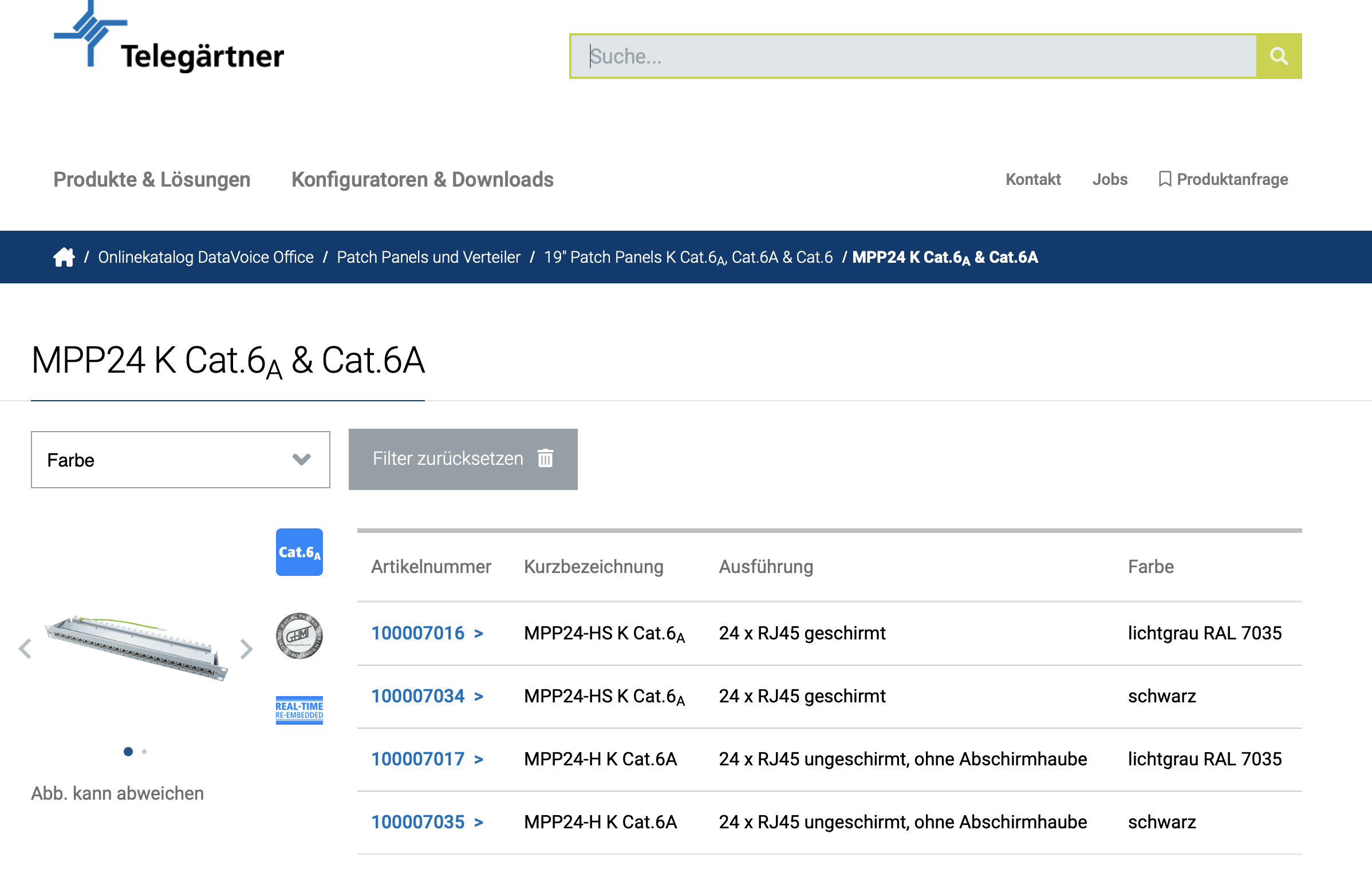Click the Produktanfrage bookmark icon
Screen dimensions: 1372x885
point(1165,179)
